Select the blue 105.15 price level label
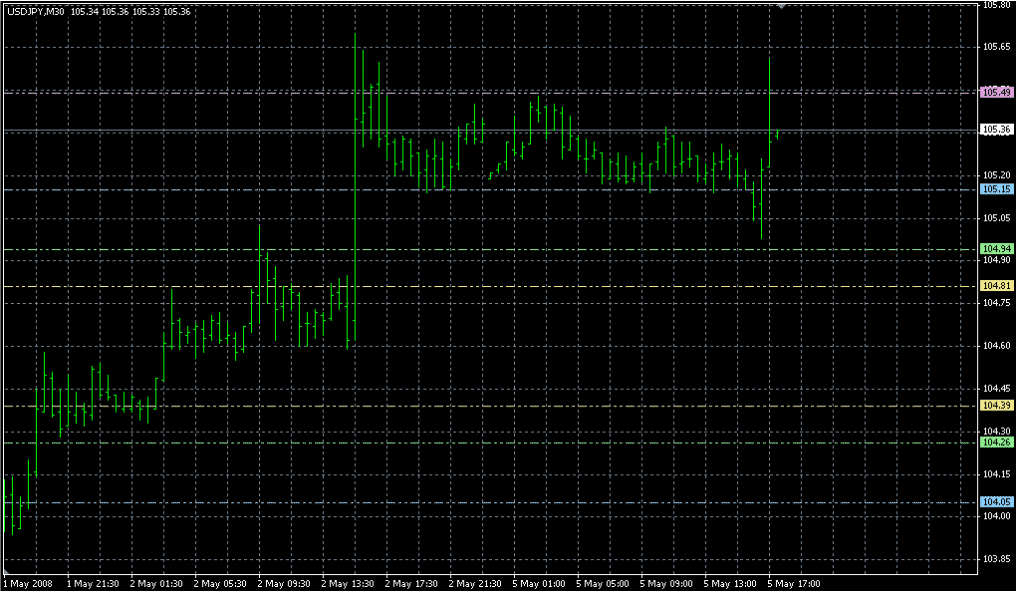 (x=994, y=189)
